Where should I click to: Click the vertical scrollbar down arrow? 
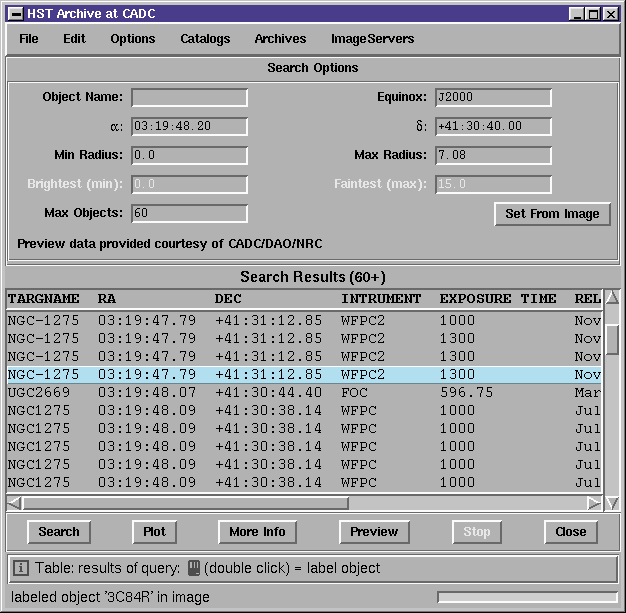(x=612, y=503)
